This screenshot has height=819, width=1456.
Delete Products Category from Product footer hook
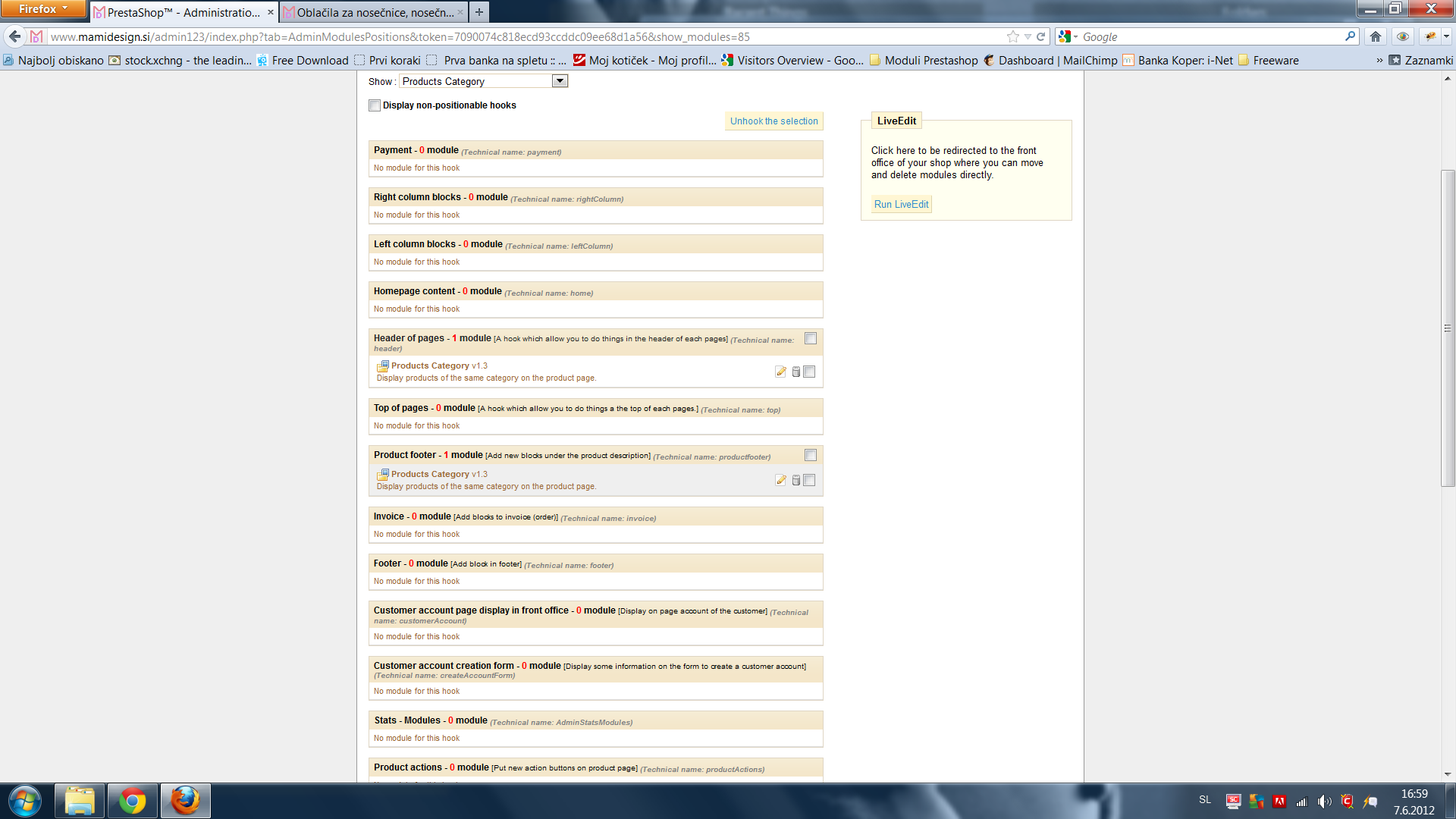[x=795, y=480]
